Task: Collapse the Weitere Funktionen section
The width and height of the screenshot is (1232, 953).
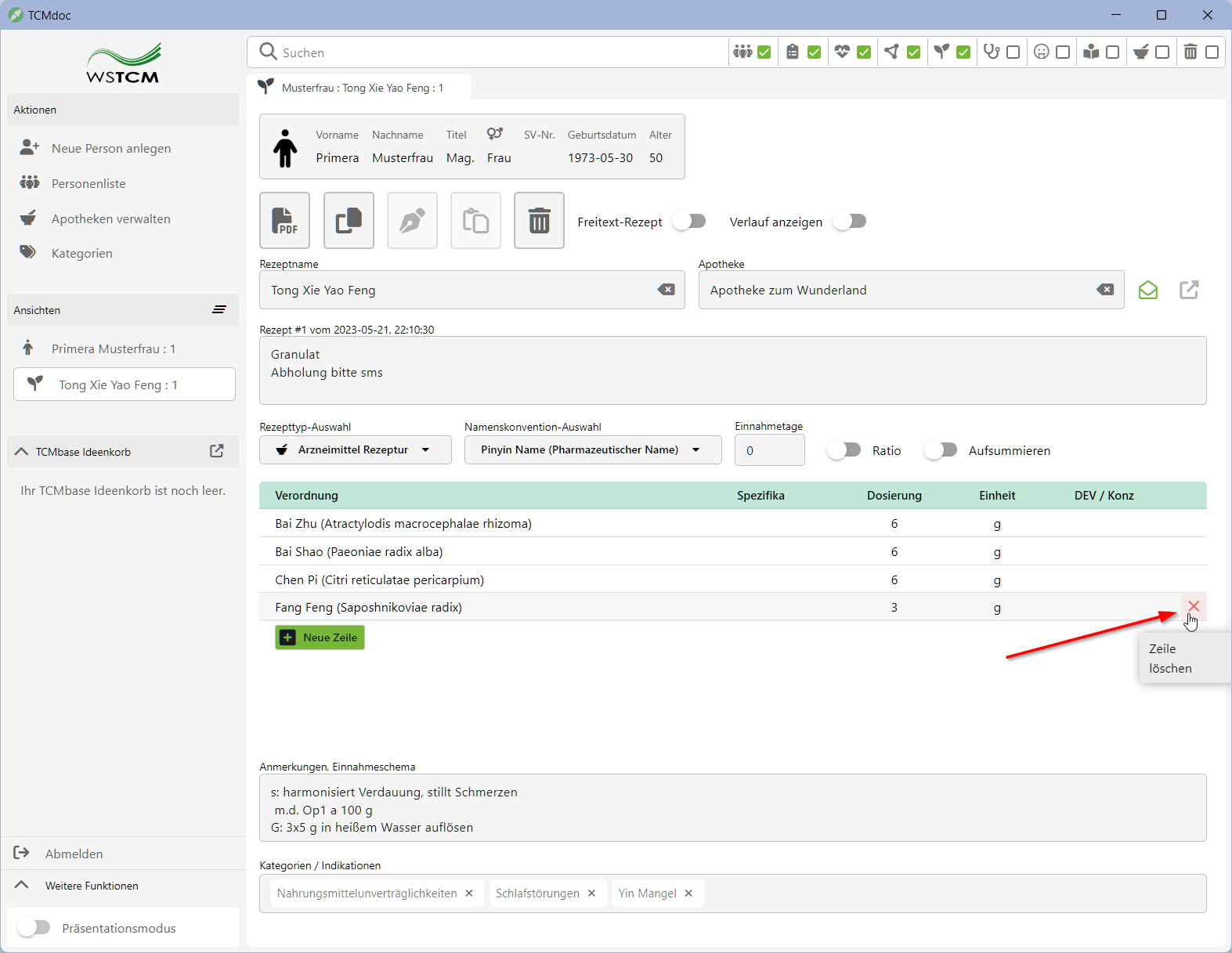Action: [22, 886]
